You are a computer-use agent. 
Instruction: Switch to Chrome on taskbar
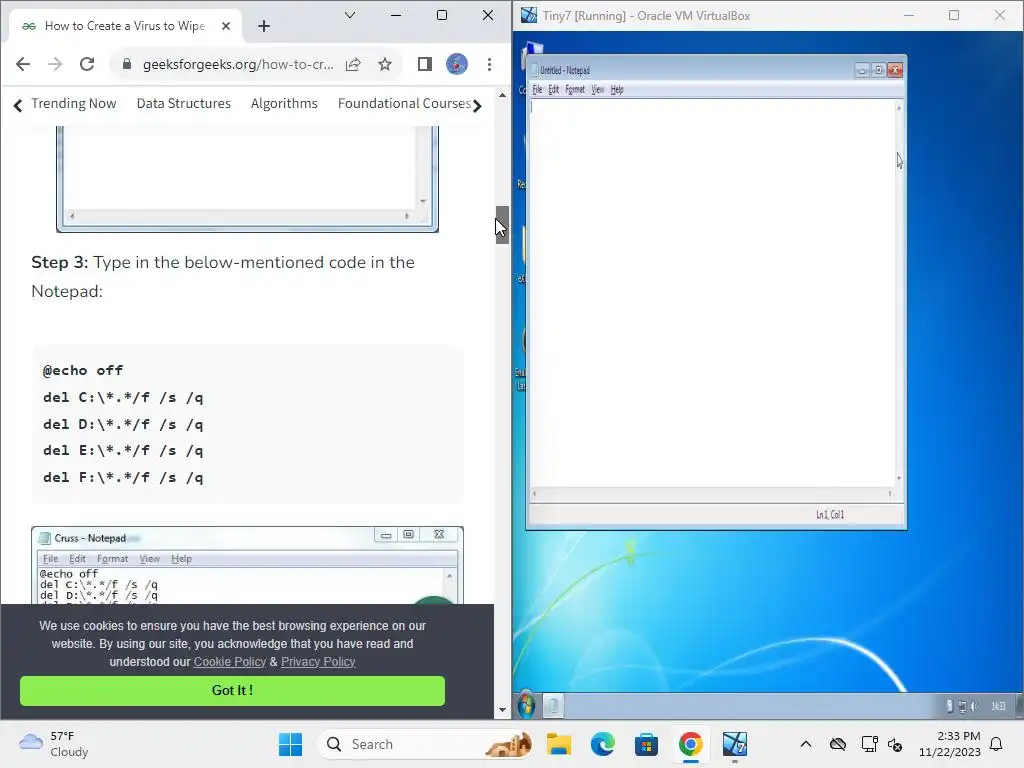[x=690, y=744]
